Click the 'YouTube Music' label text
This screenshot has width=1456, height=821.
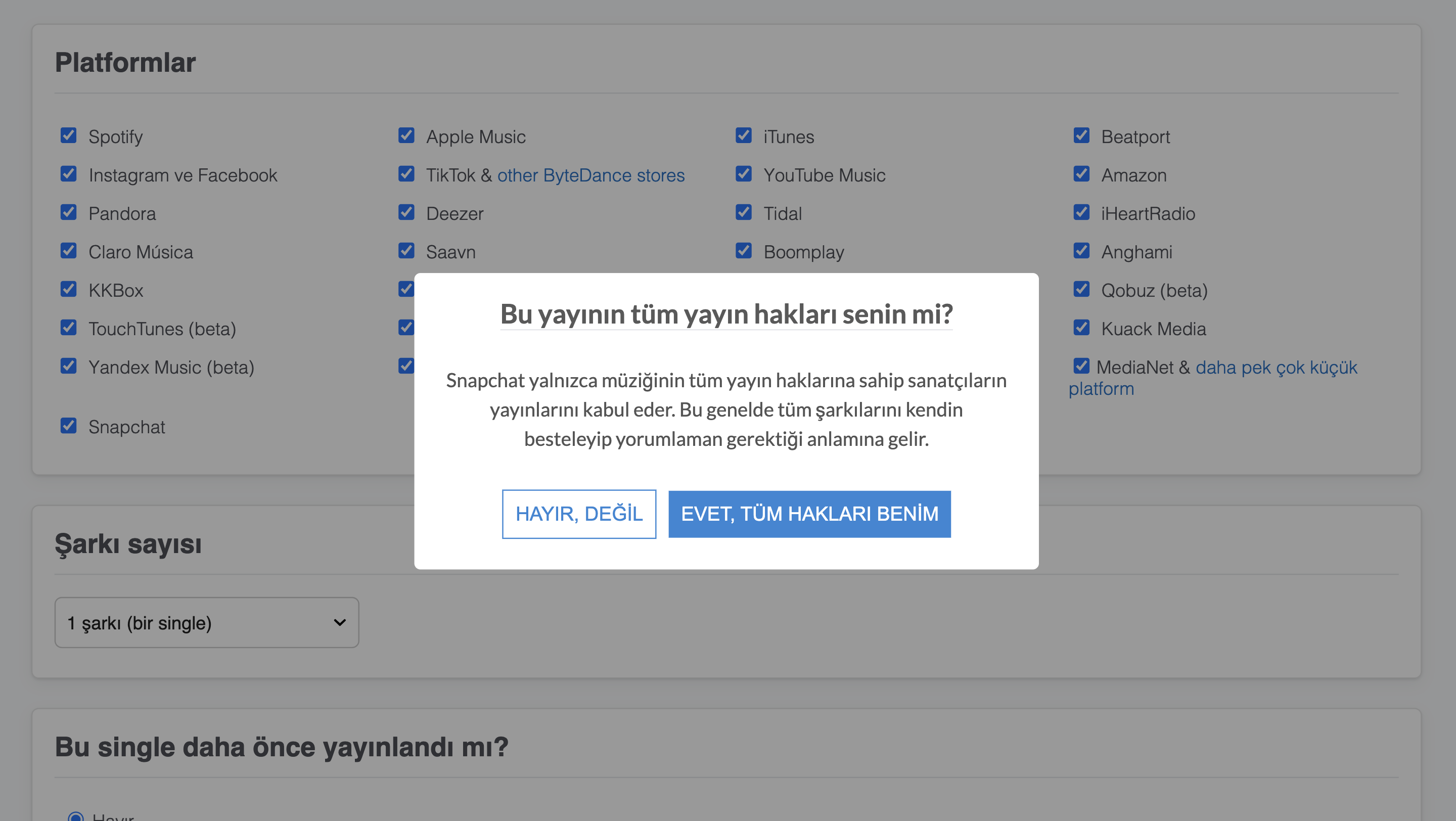tap(824, 175)
